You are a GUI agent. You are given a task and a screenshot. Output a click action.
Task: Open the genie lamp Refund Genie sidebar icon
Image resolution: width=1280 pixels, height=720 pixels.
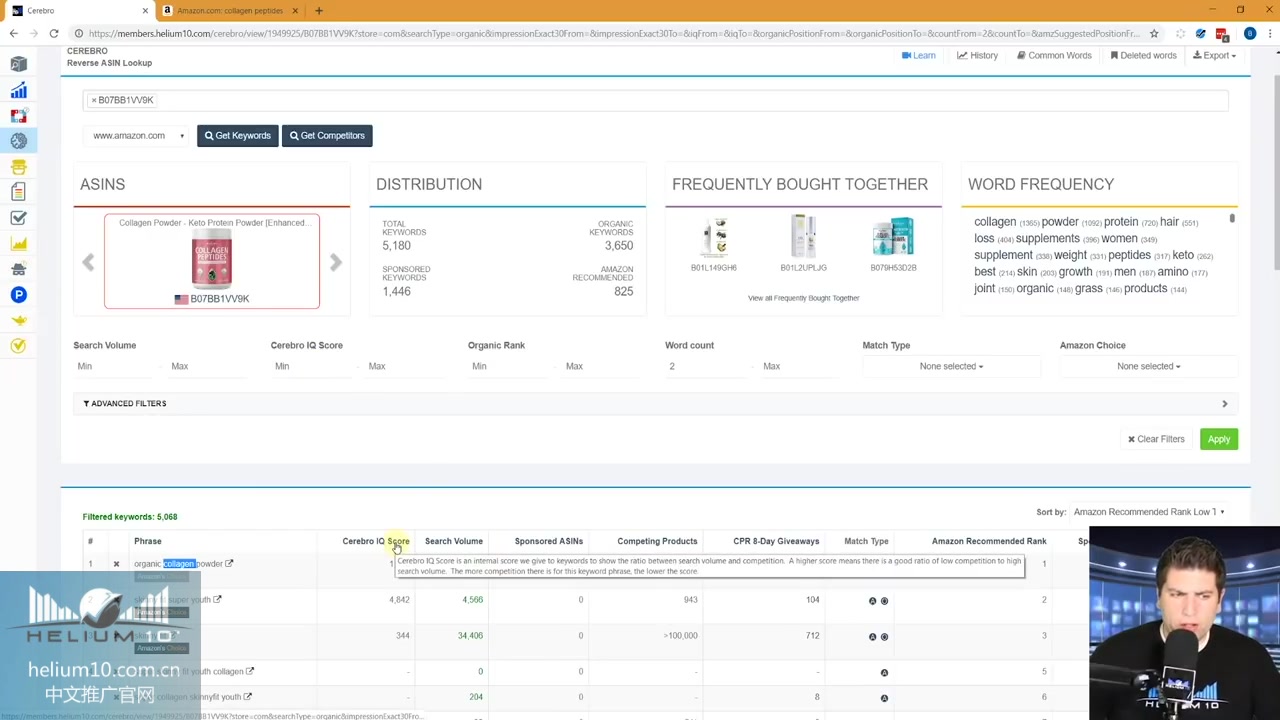point(18,320)
